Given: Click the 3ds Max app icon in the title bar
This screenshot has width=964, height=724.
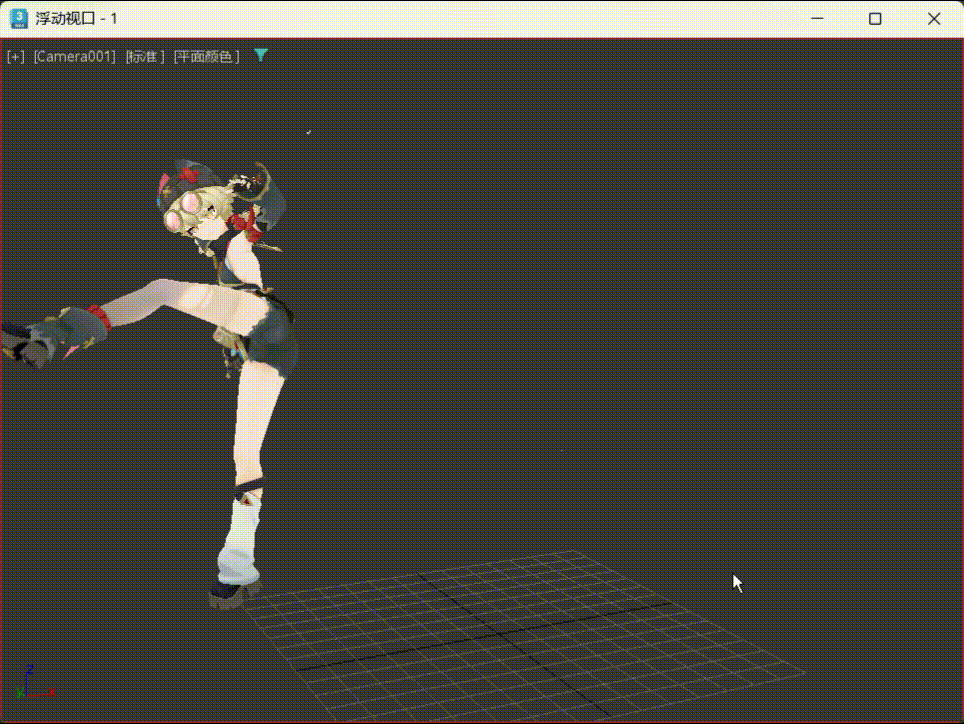Looking at the screenshot, I should point(19,18).
